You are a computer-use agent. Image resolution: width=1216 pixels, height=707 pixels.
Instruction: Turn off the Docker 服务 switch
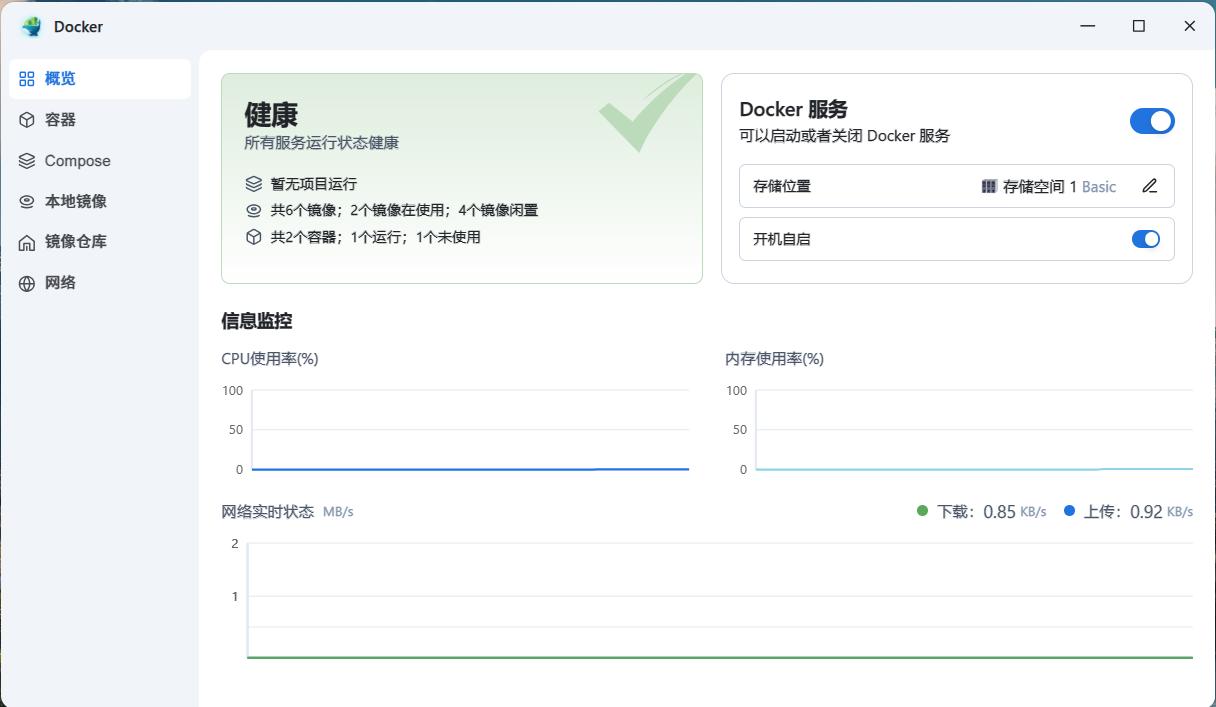(x=1152, y=121)
